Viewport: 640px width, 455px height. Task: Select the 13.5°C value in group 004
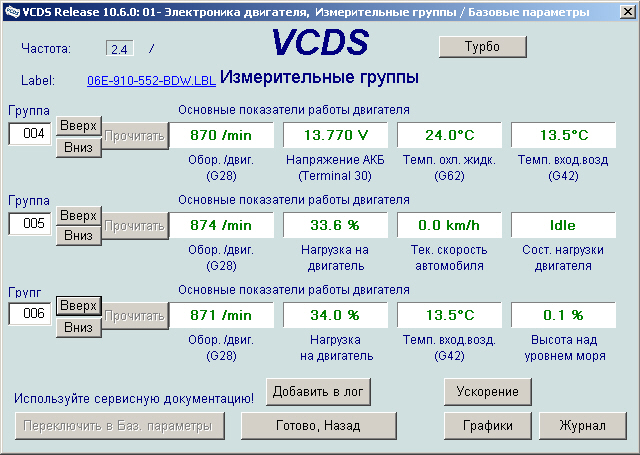click(x=563, y=135)
